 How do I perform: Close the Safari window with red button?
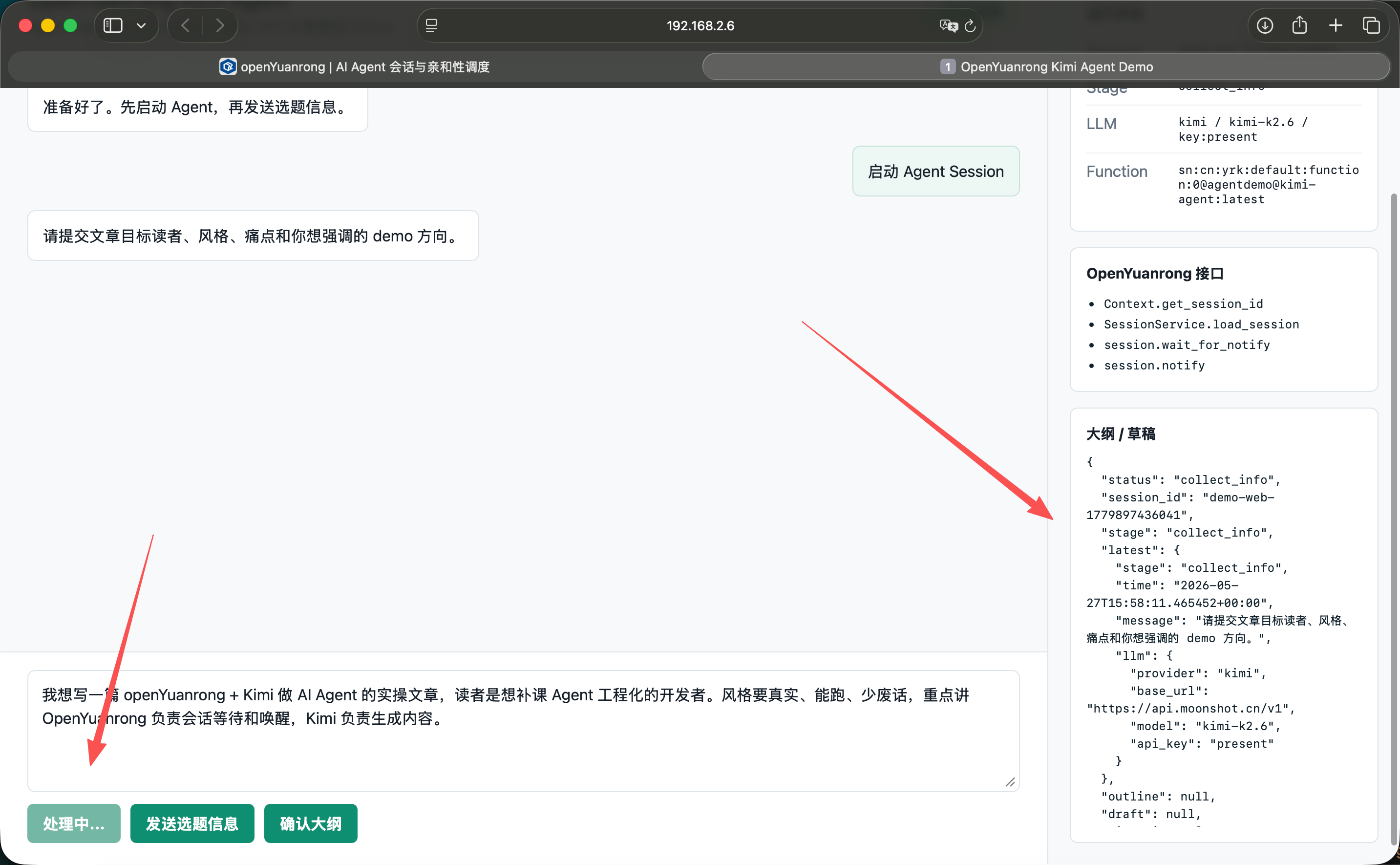pyautogui.click(x=25, y=26)
